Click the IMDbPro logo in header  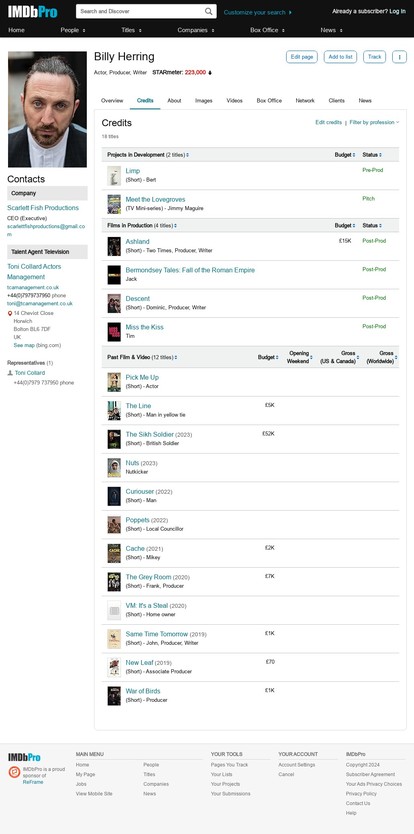point(32,11)
